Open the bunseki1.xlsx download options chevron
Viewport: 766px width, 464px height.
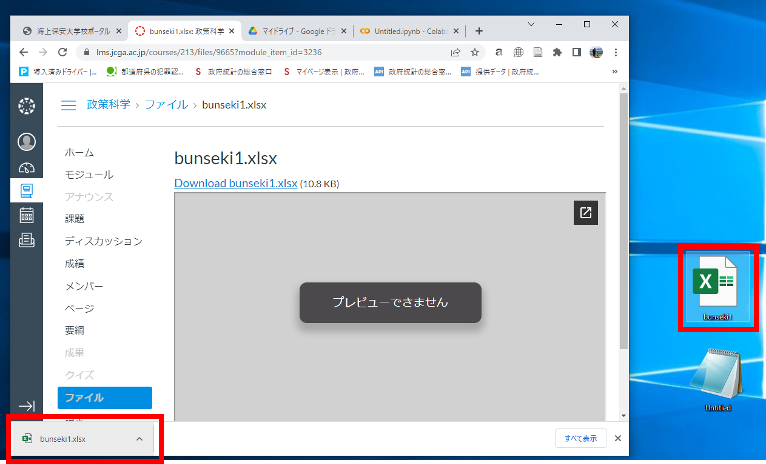(139, 439)
